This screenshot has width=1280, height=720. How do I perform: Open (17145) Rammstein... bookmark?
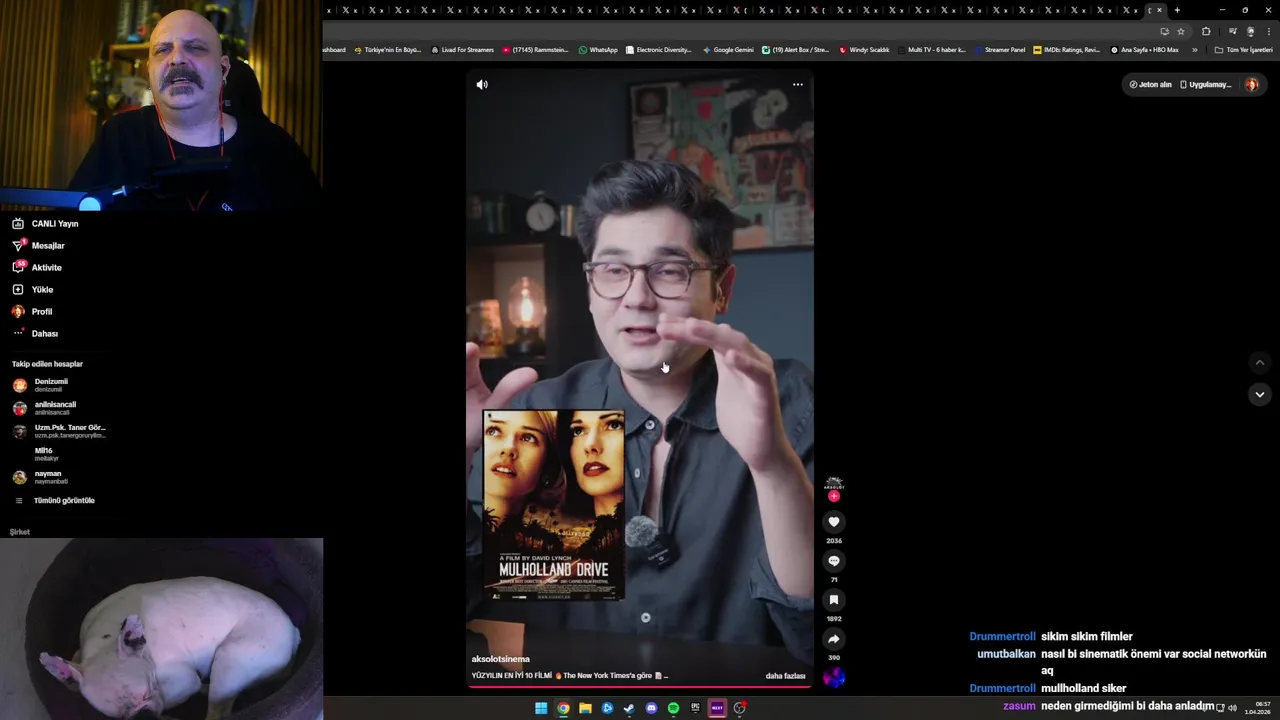click(x=536, y=50)
